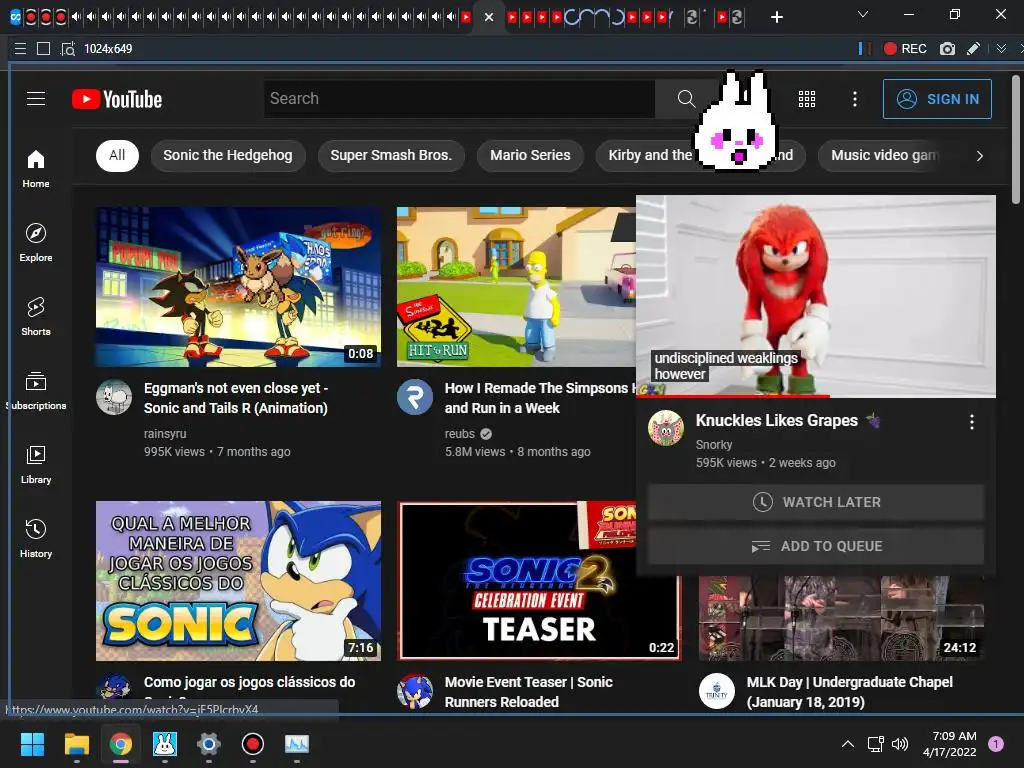
Task: Click the Chrome taskbar icon
Action: point(121,744)
